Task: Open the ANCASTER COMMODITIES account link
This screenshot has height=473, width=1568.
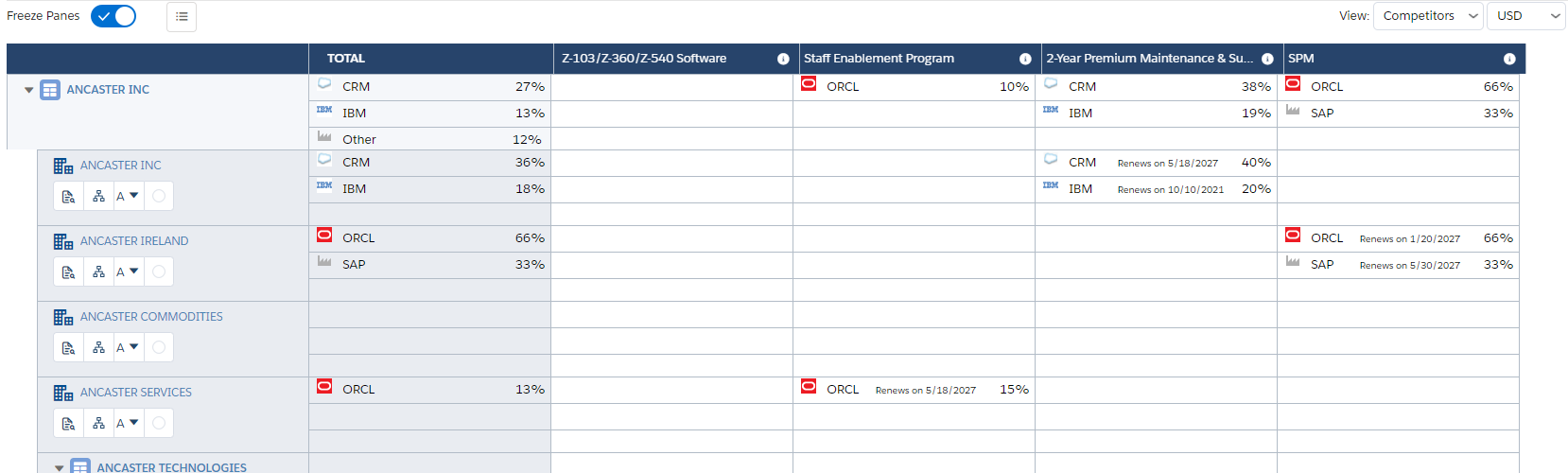Action: coord(151,317)
